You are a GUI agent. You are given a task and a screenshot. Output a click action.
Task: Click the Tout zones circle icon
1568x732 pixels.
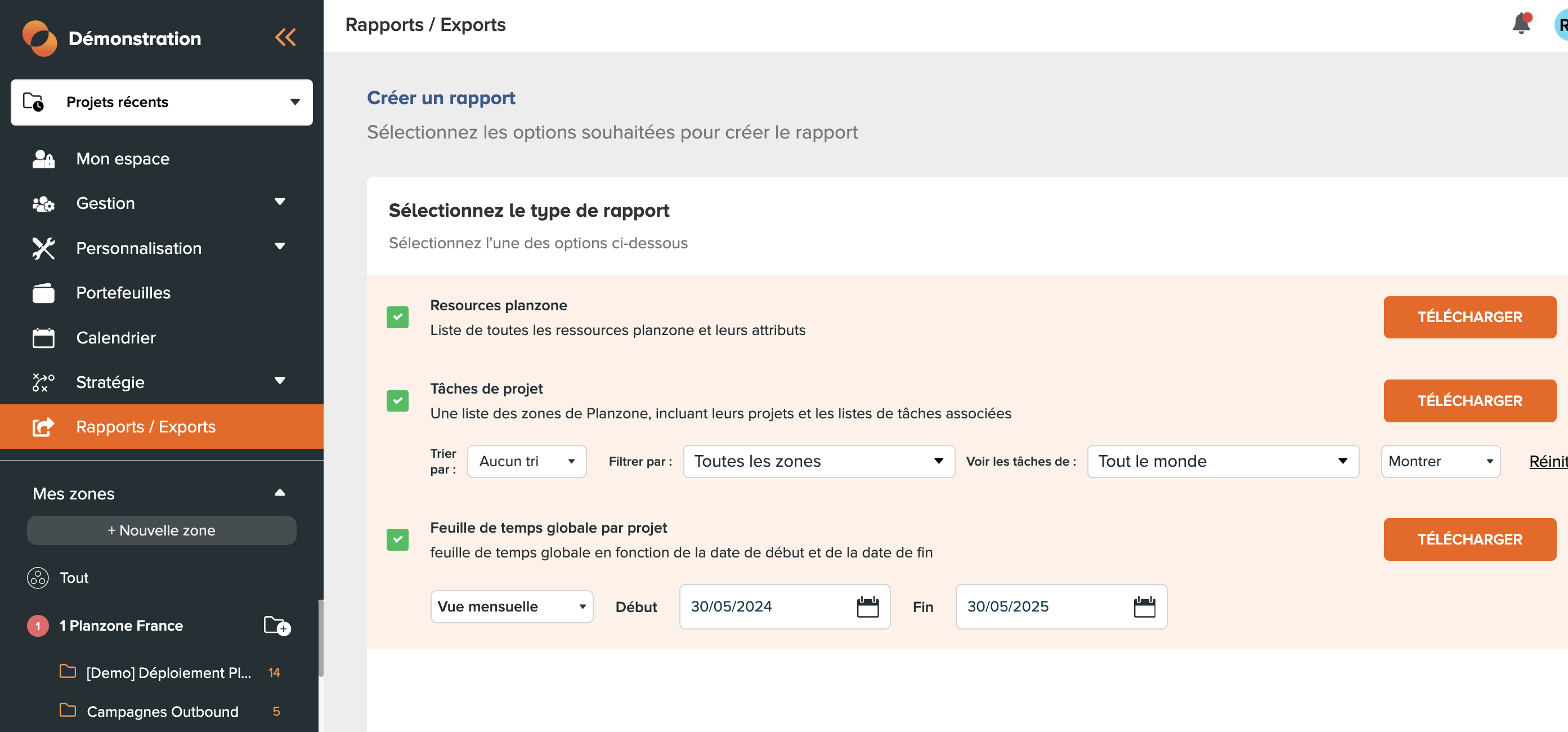coord(38,577)
